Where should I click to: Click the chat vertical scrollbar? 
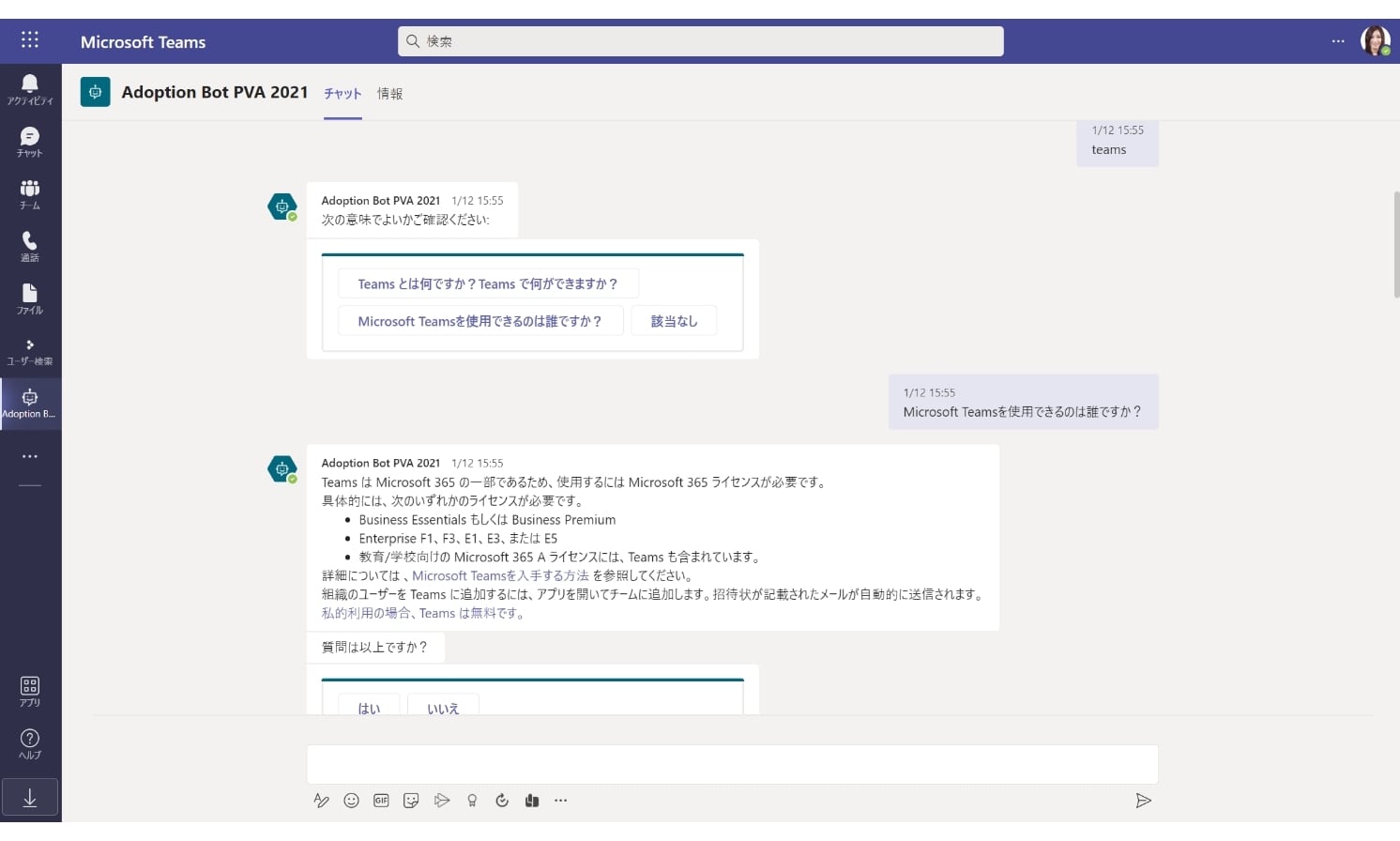[1396, 244]
